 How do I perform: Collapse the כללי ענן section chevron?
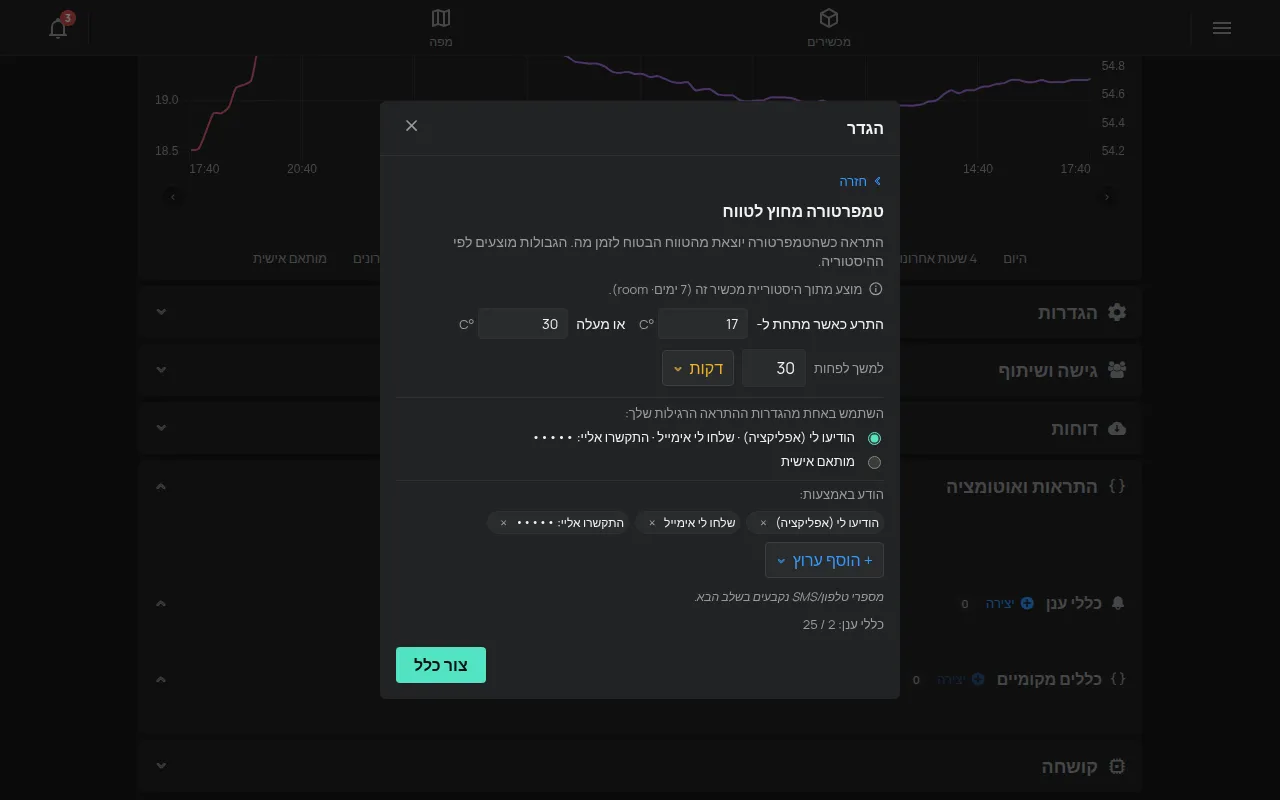tap(161, 603)
